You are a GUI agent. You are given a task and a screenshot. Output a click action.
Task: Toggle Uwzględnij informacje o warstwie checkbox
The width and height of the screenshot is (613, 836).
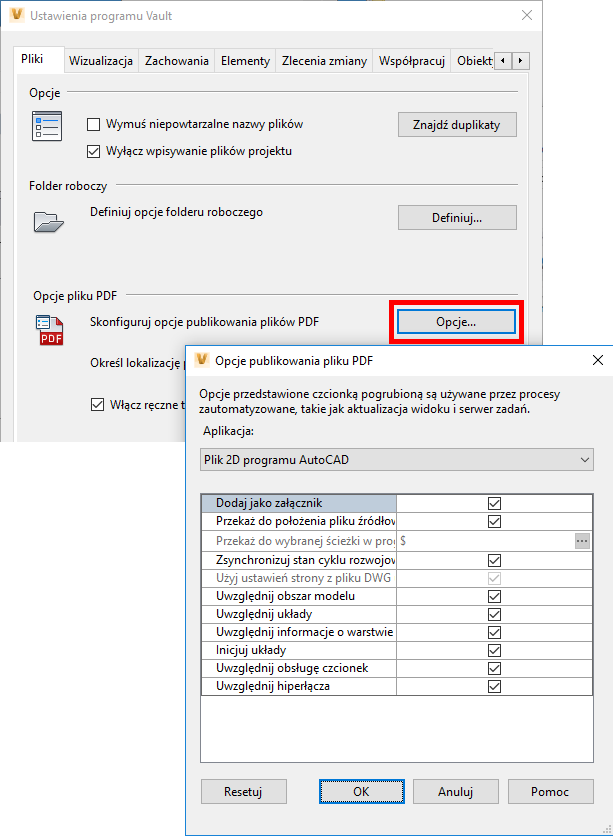494,632
